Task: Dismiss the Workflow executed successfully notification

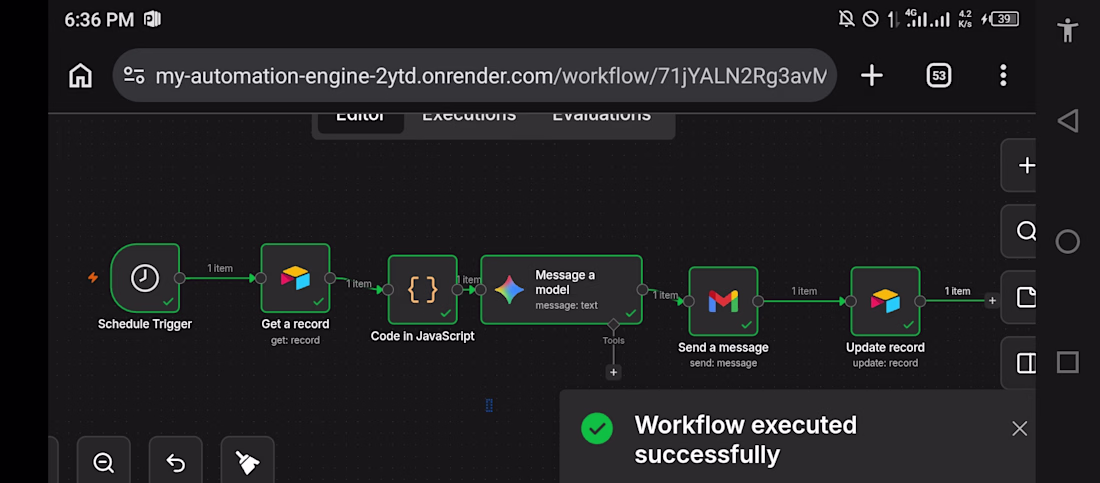Action: pyautogui.click(x=1019, y=428)
